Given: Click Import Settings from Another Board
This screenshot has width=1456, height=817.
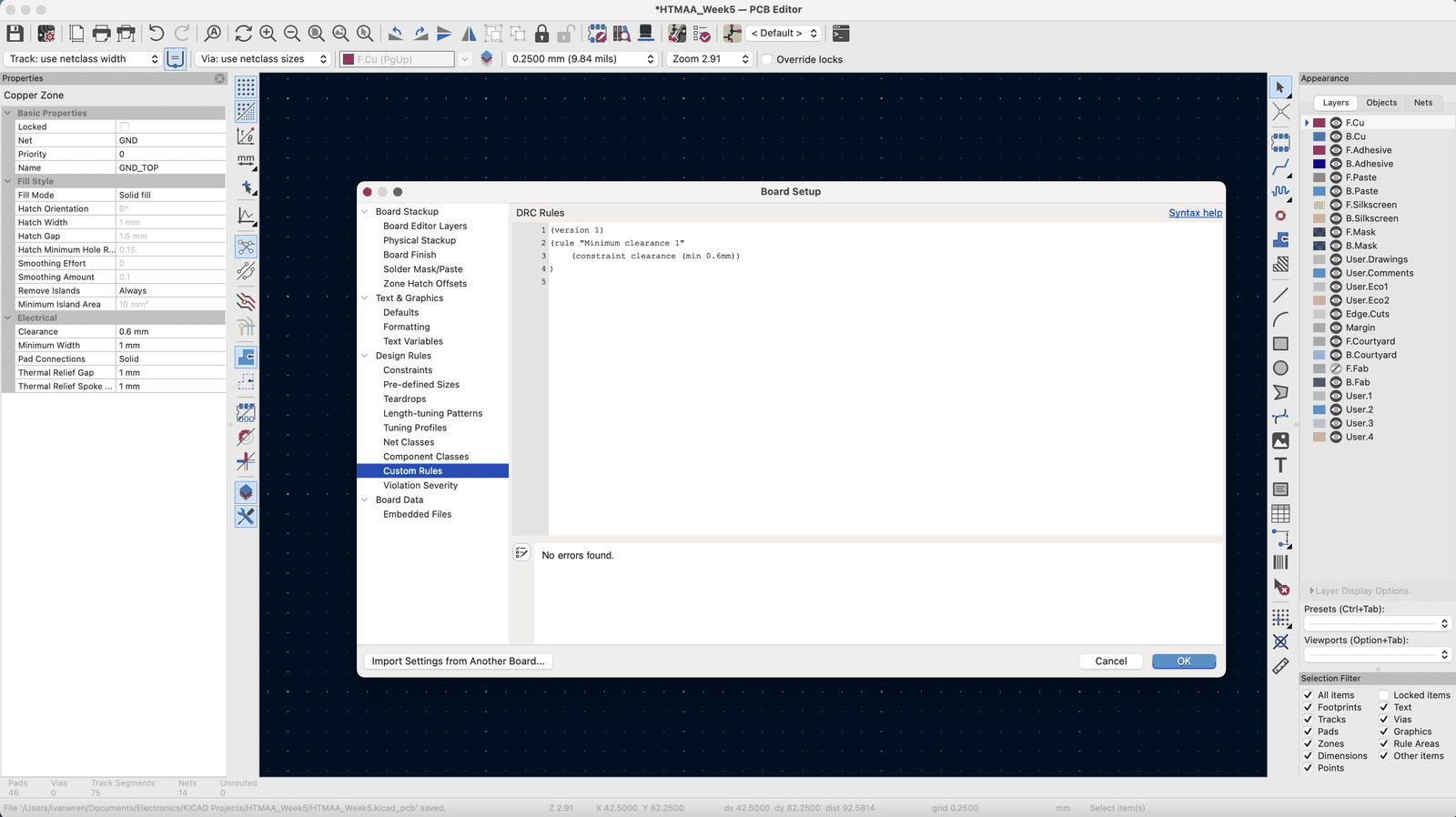Looking at the screenshot, I should point(458,661).
